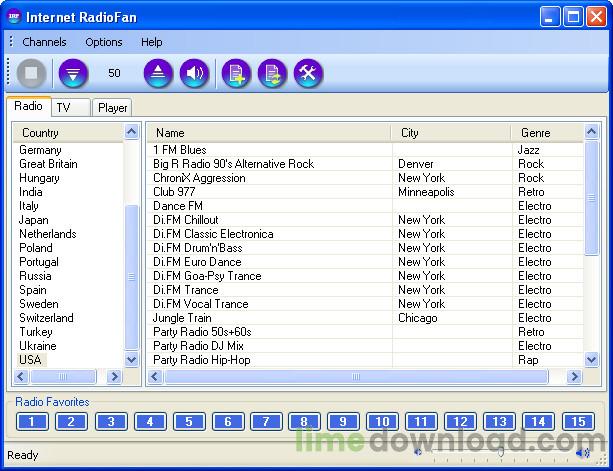Image resolution: width=613 pixels, height=471 pixels.
Task: Click the add channel document icon
Action: click(x=236, y=73)
